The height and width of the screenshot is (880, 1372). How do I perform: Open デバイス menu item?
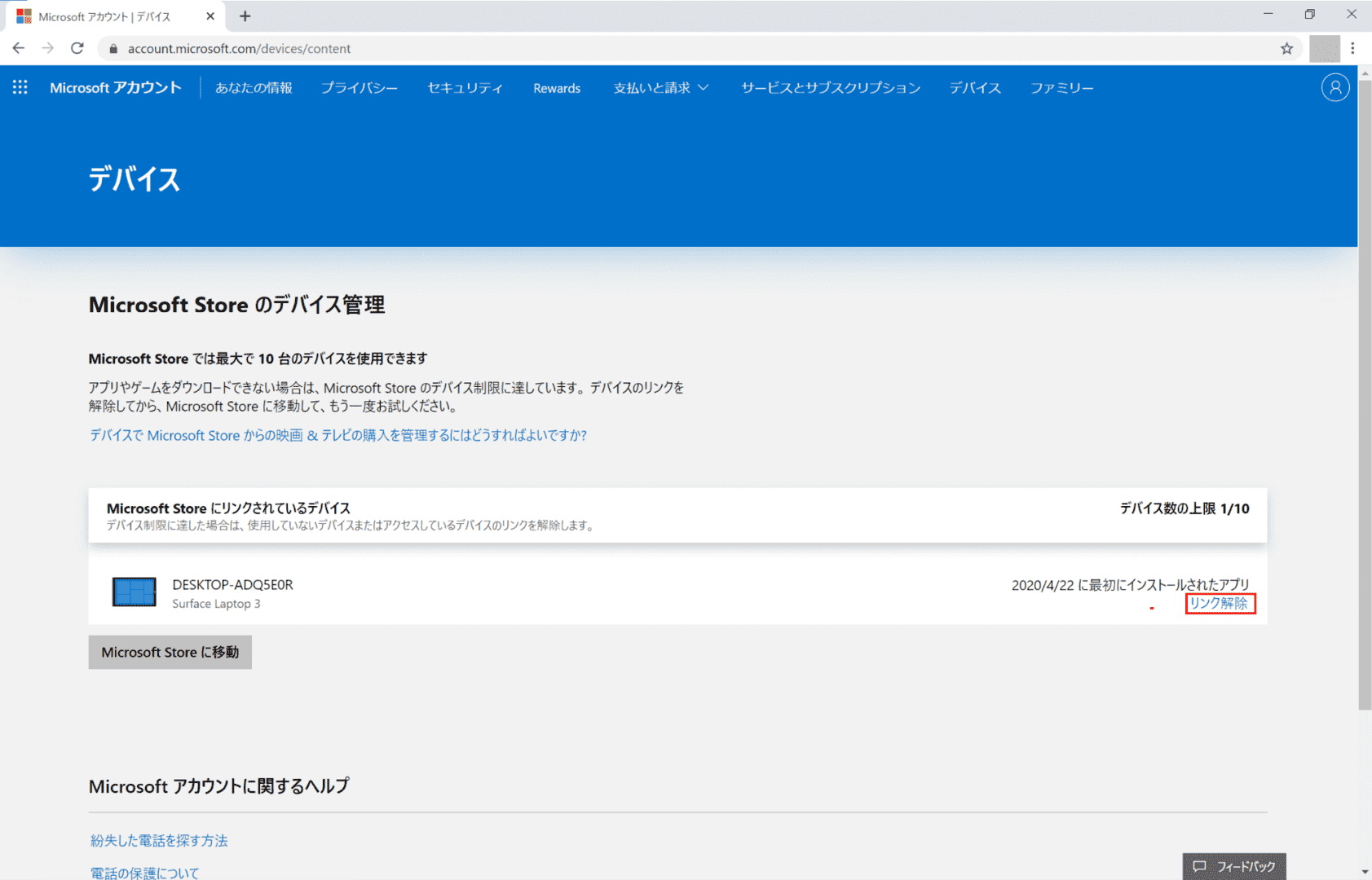[975, 88]
